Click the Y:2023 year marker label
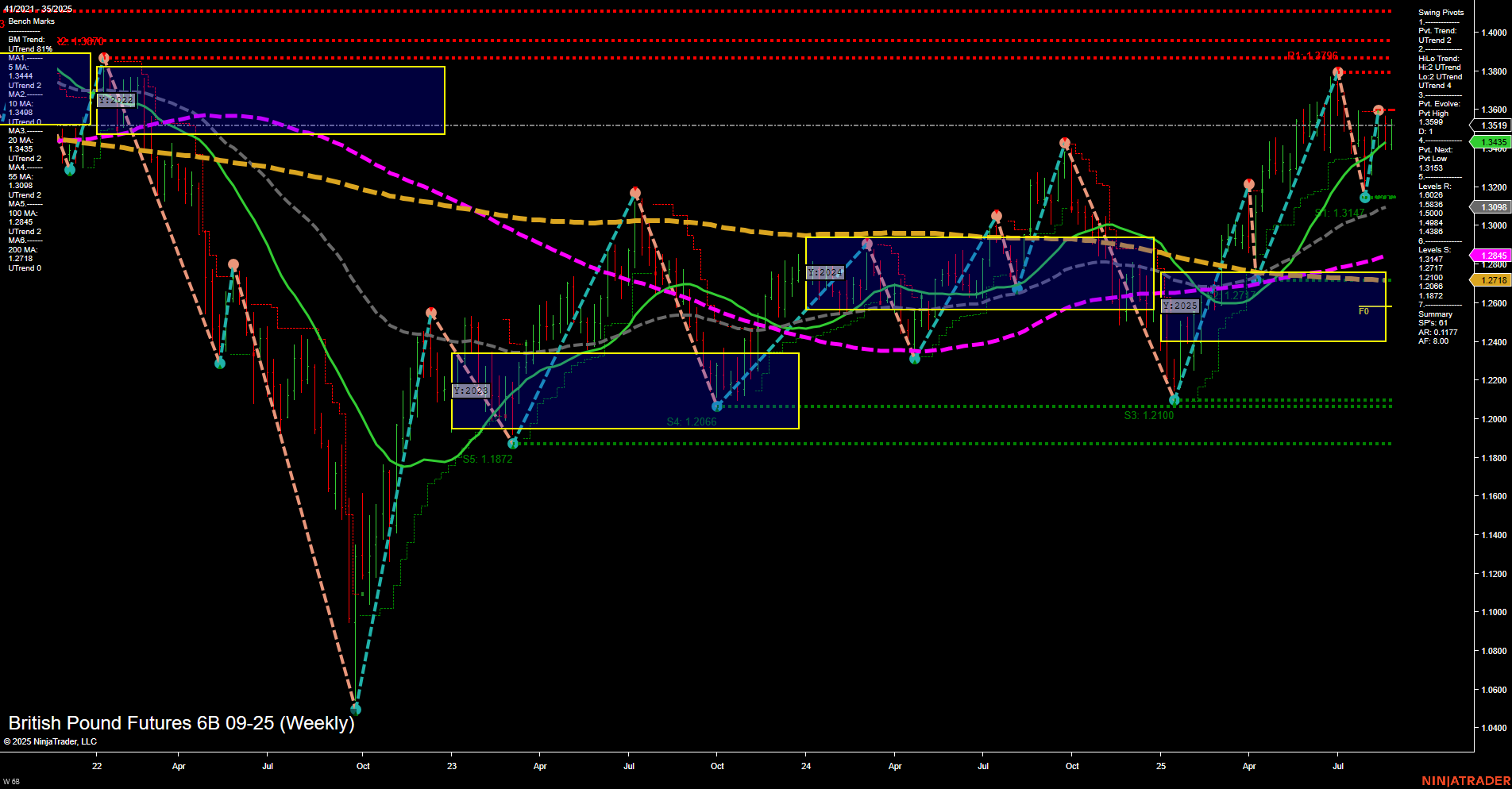Viewport: 1512px width, 789px height. [470, 390]
